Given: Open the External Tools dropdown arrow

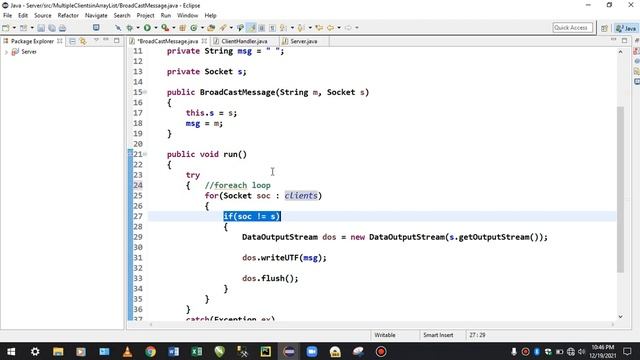Looking at the screenshot, I should coord(173,28).
